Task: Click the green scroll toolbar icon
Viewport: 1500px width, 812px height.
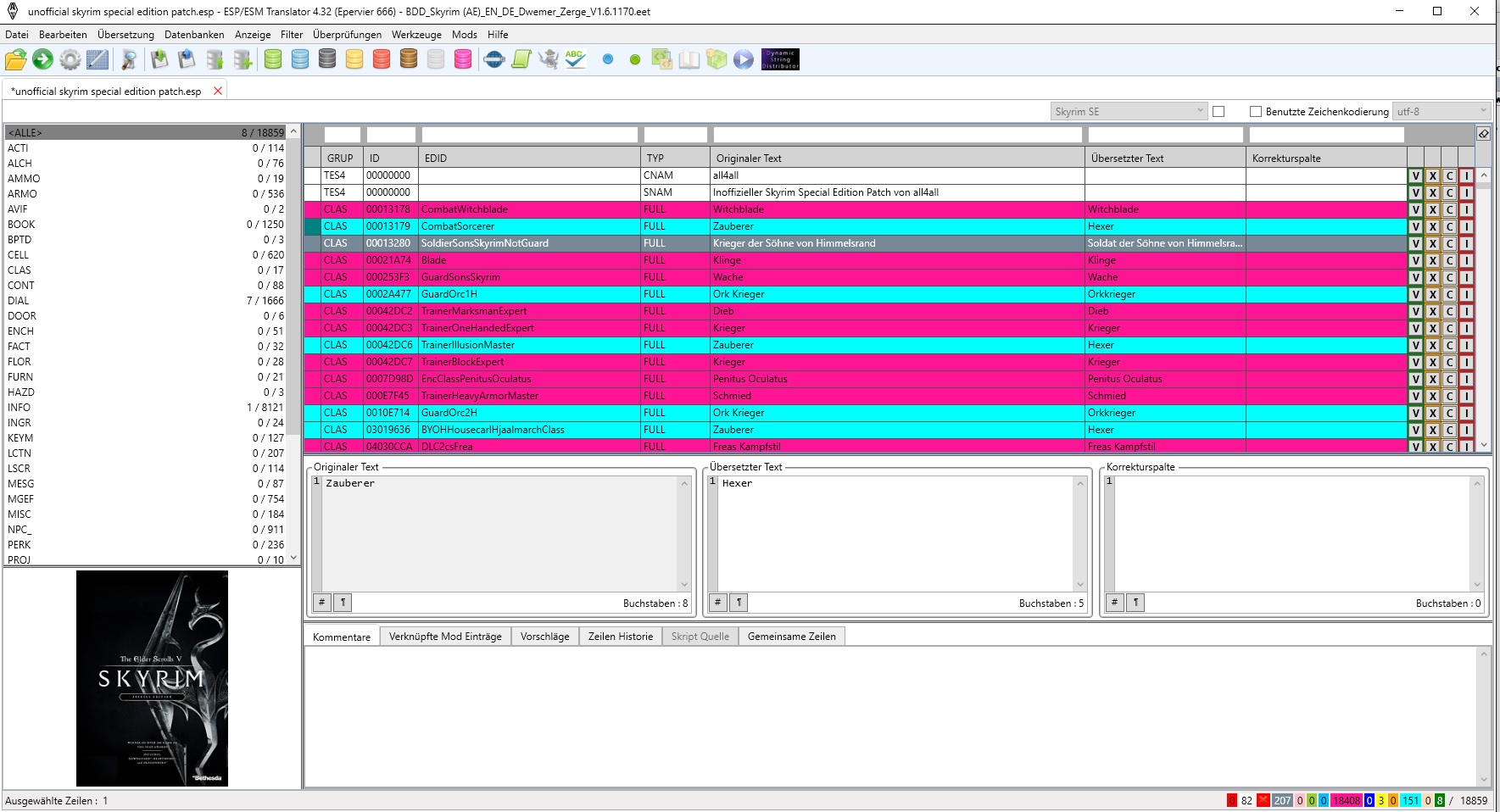Action: [x=521, y=59]
